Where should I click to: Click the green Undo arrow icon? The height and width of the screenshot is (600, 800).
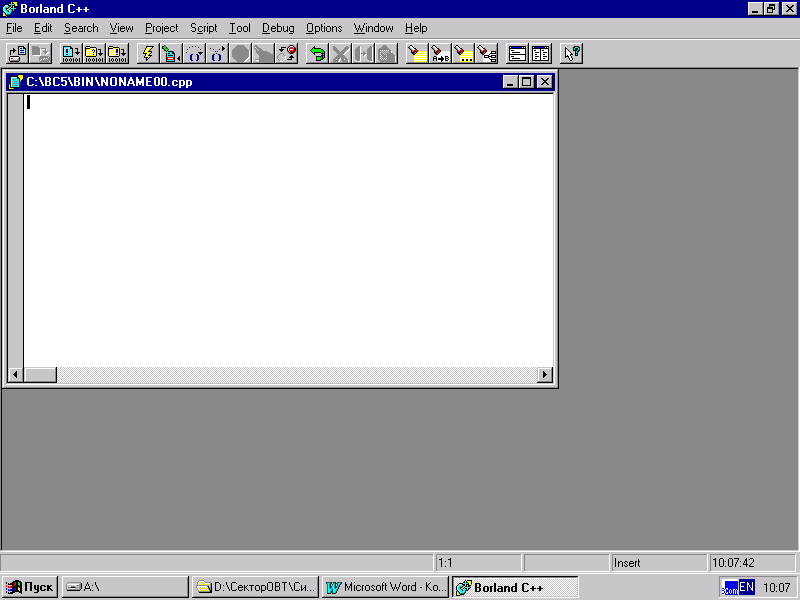pyautogui.click(x=317, y=53)
